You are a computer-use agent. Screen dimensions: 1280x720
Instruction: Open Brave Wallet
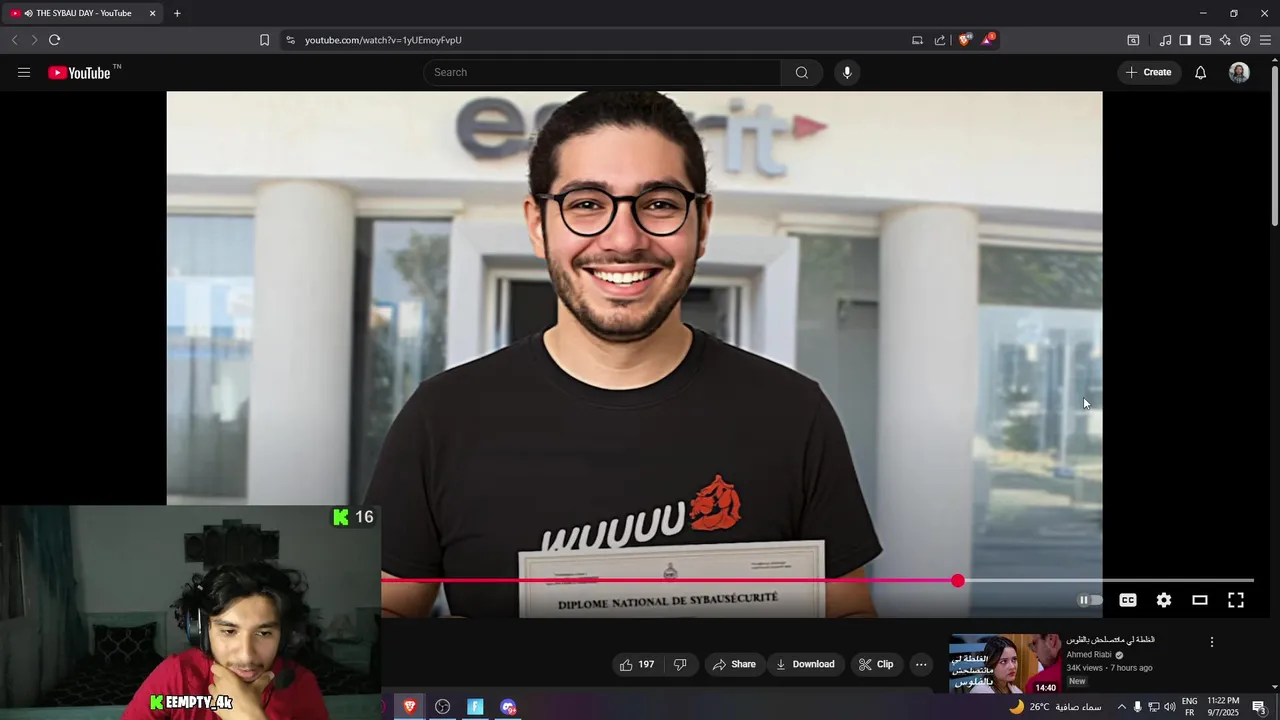[1205, 40]
